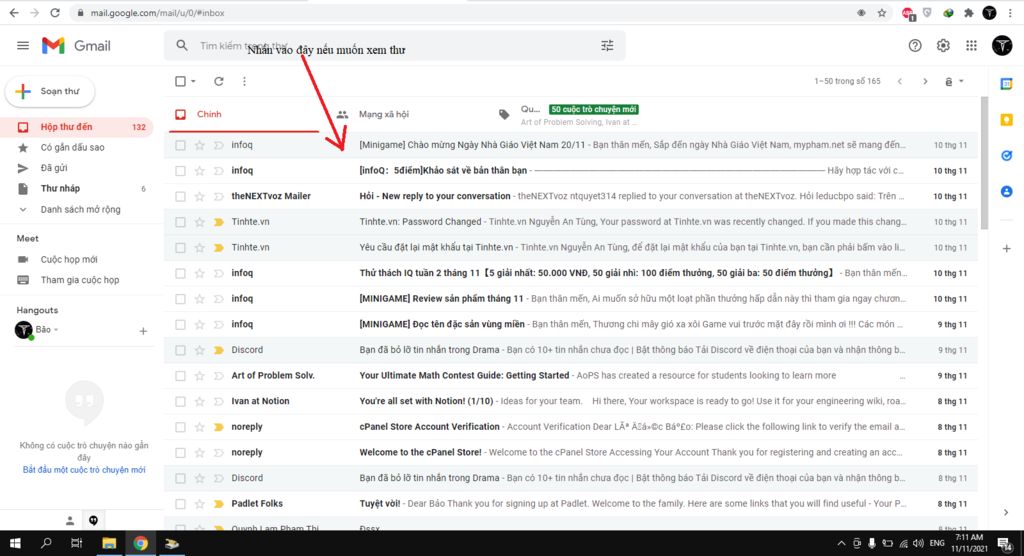
Task: Start a new Hangouts conversation plus icon
Action: click(x=143, y=331)
